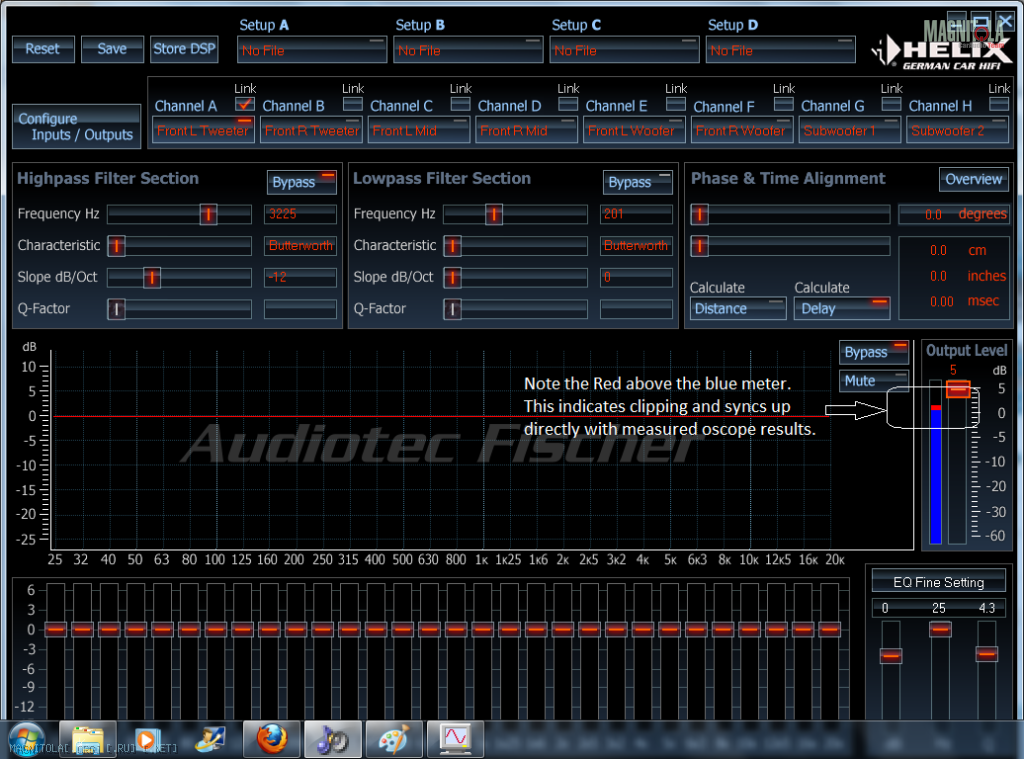Click the Highpass Slope dB/Oct slider handle
This screenshot has height=759, width=1024.
(x=152, y=278)
